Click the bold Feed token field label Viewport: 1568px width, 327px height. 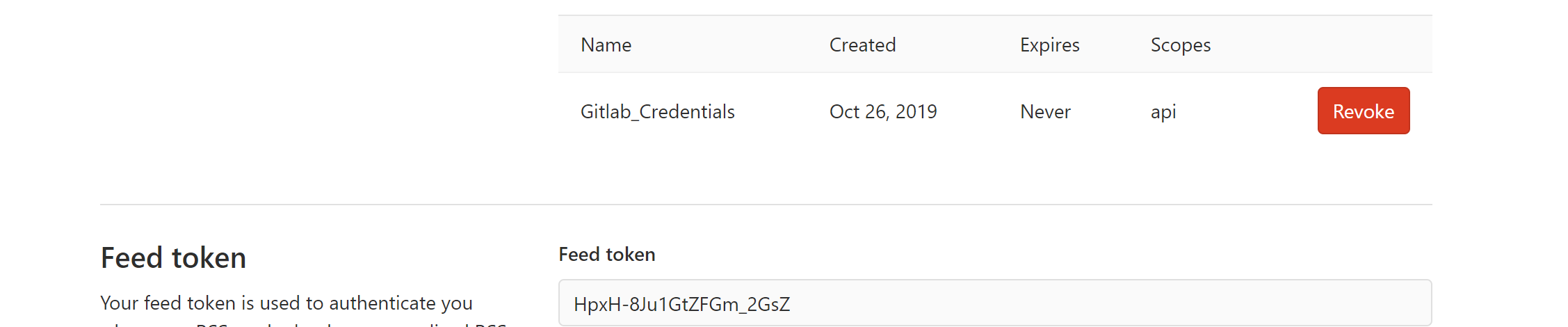(606, 255)
